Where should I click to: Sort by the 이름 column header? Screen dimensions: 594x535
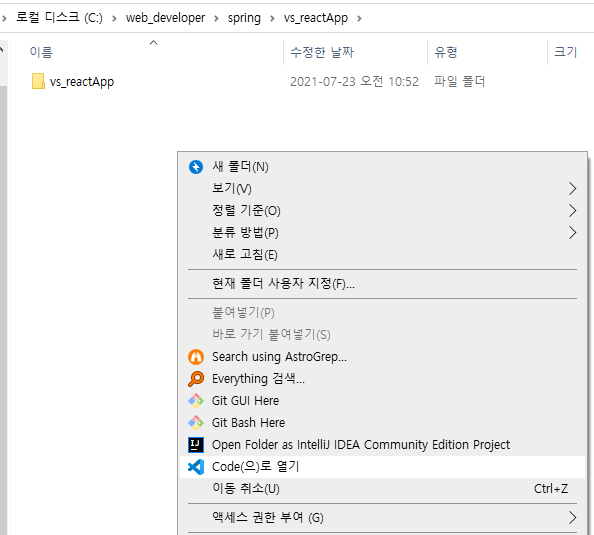[x=41, y=52]
